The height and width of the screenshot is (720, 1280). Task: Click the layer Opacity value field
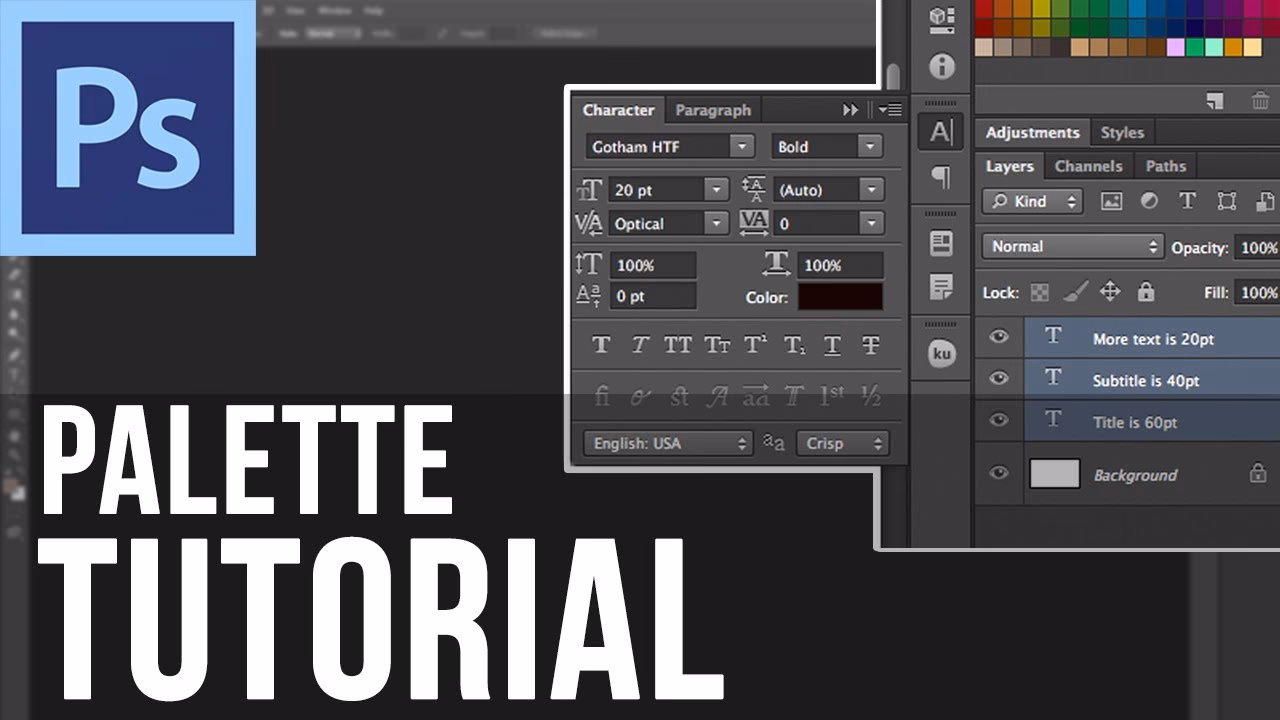(1258, 247)
